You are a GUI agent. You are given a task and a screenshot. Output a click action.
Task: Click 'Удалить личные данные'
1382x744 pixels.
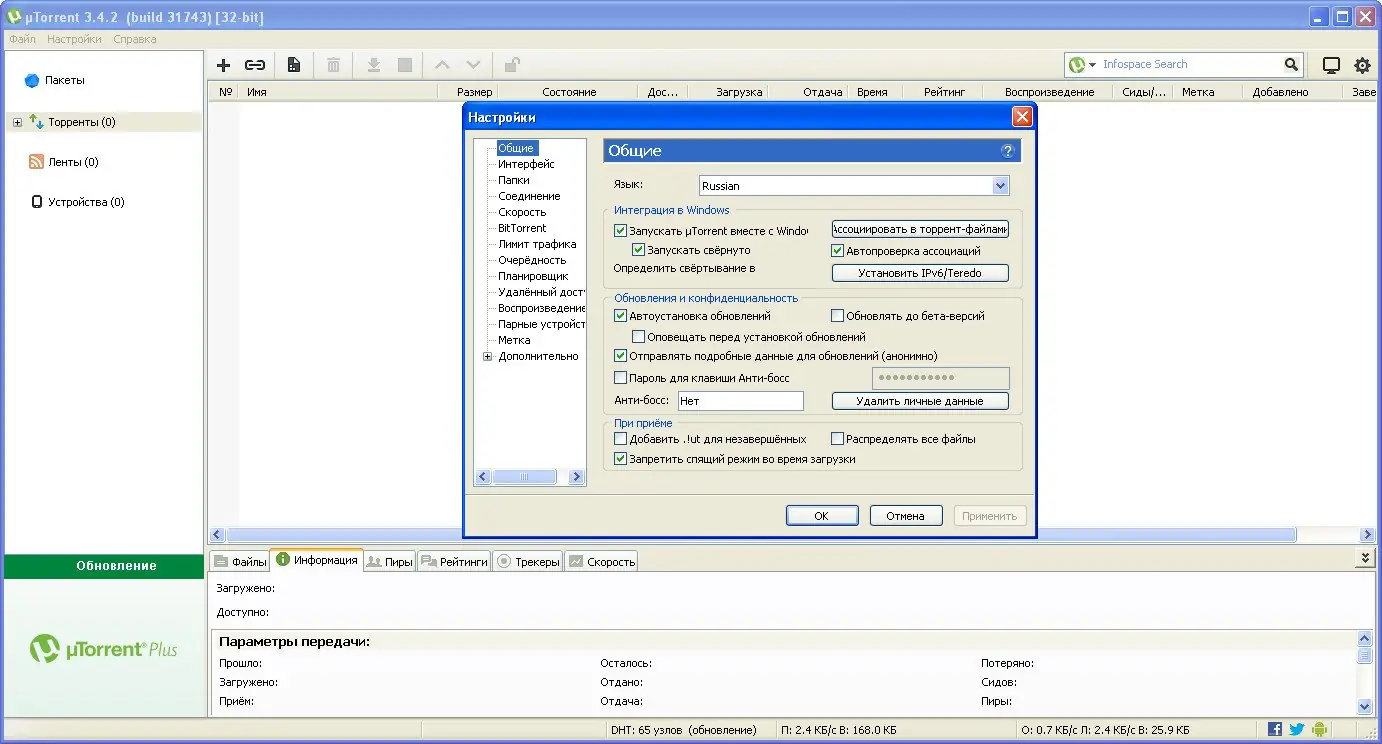pos(919,400)
